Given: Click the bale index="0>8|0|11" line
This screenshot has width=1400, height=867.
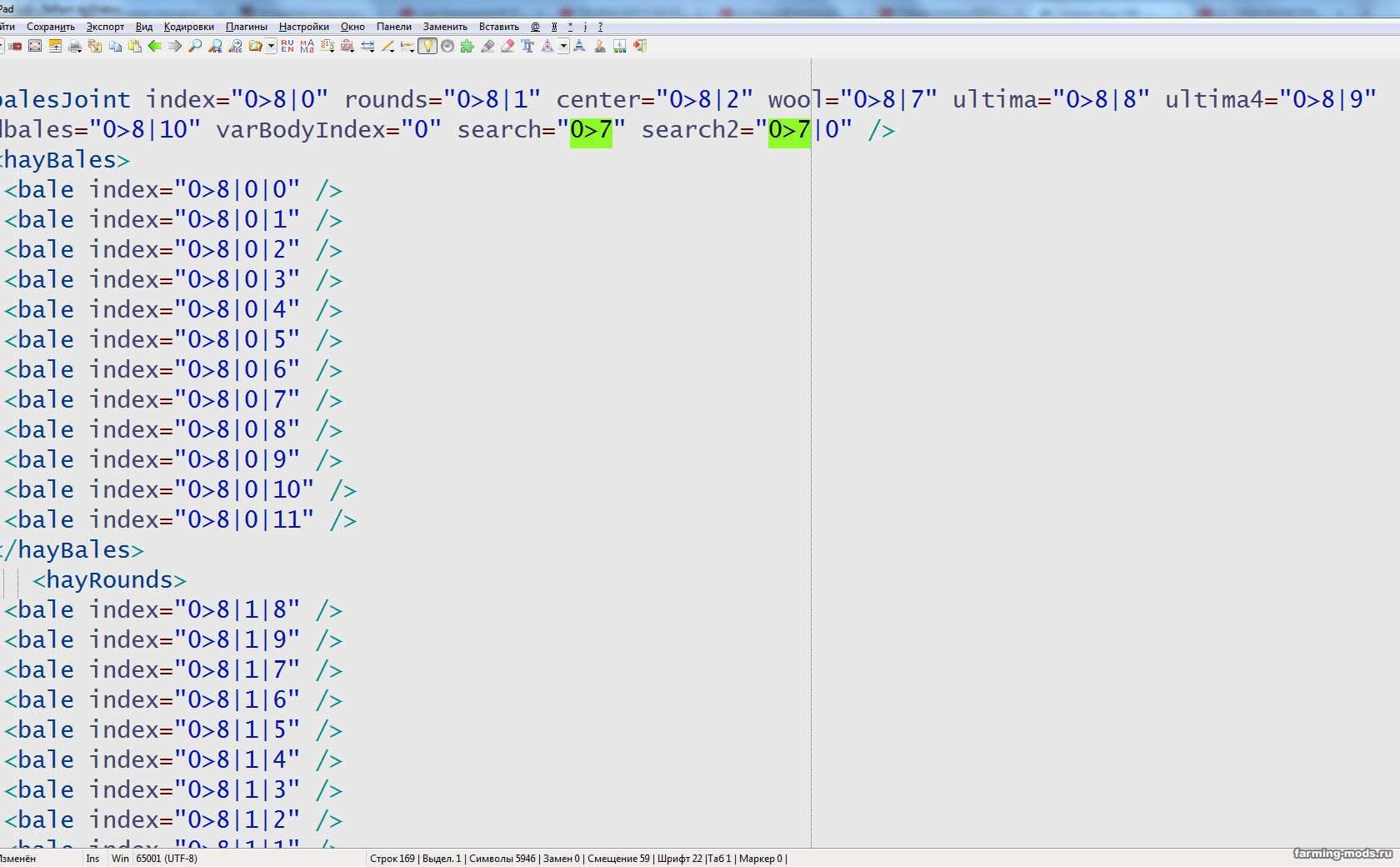Looking at the screenshot, I should point(180,520).
